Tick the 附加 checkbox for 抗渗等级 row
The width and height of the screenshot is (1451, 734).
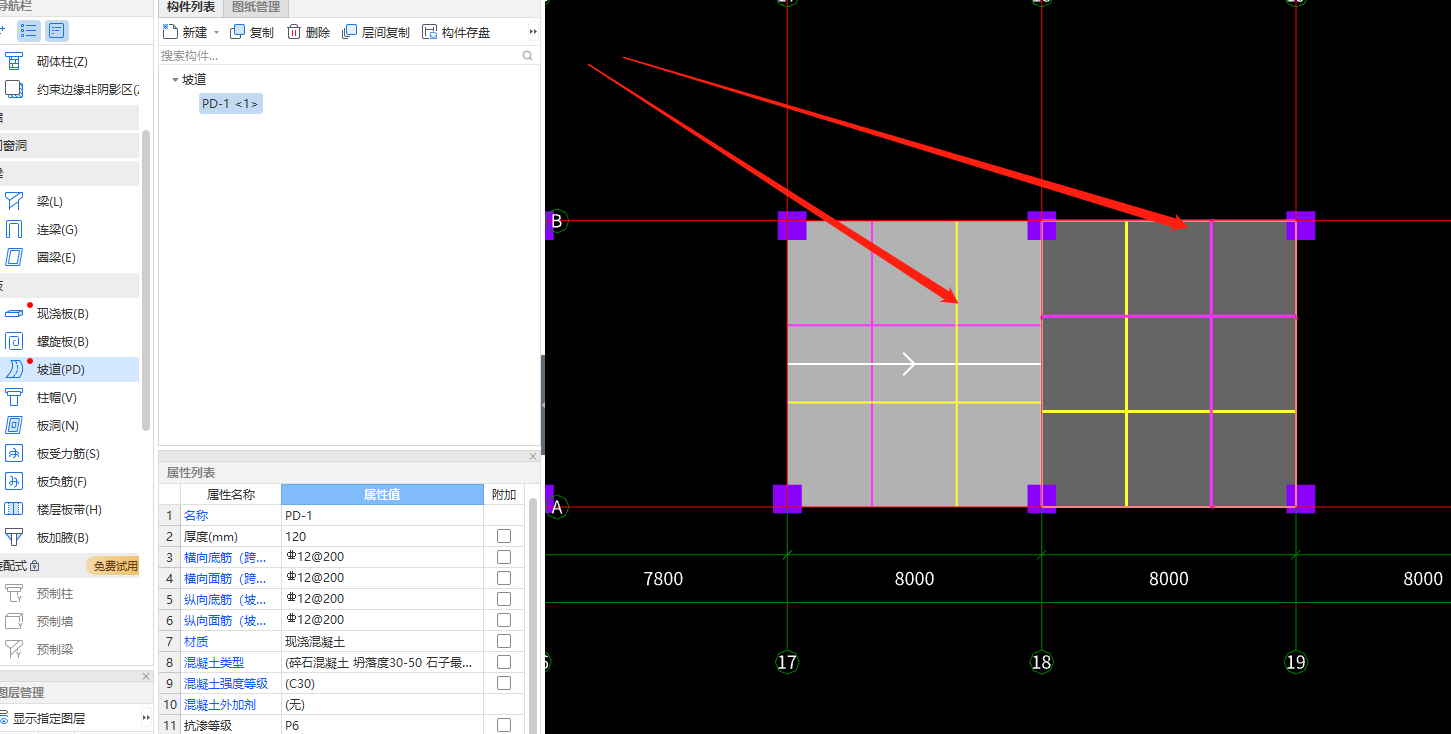point(504,725)
